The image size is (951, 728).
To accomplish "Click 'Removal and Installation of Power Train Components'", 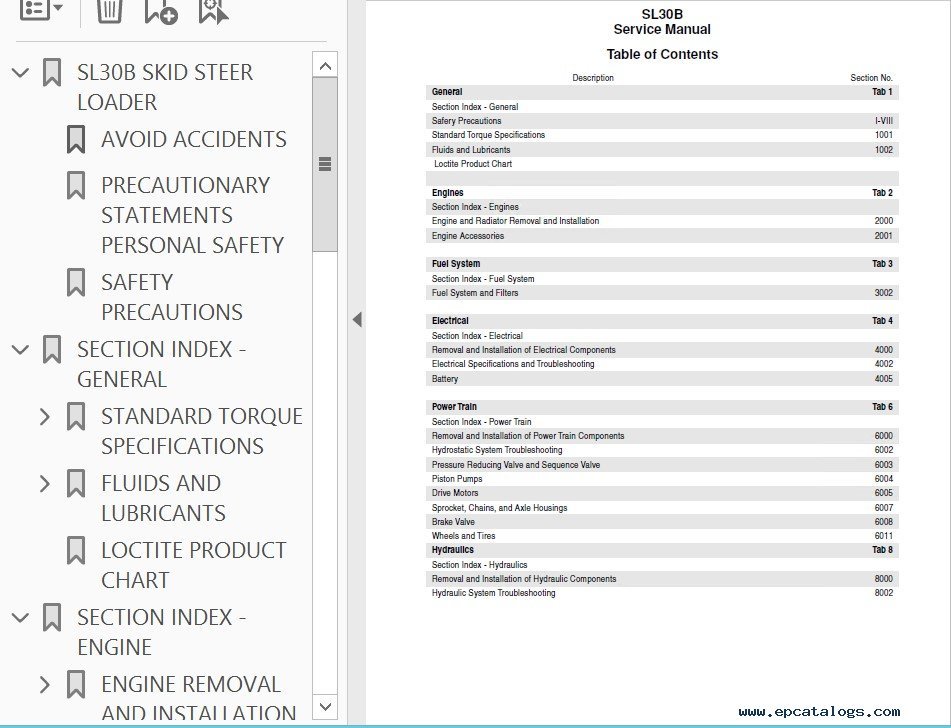I will tap(528, 436).
